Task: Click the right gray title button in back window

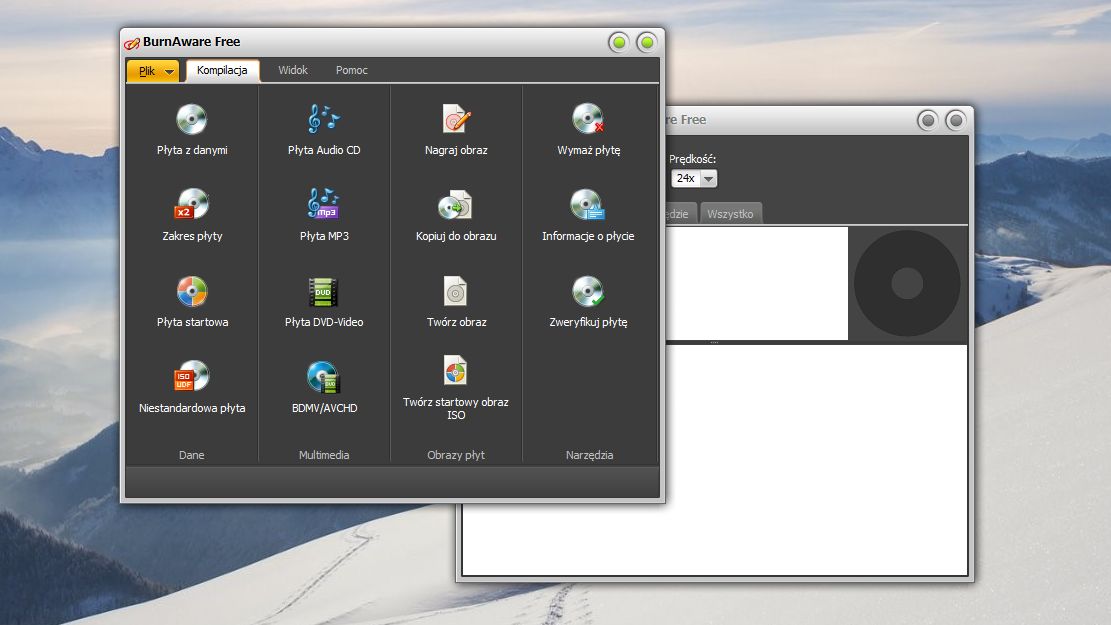Action: [955, 120]
